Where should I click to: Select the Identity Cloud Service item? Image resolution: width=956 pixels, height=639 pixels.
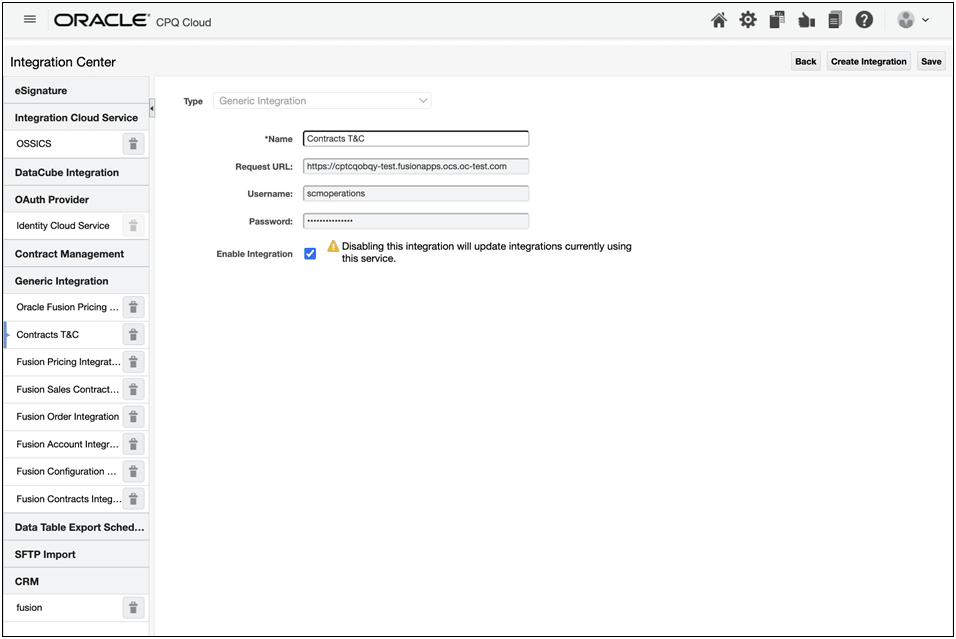pyautogui.click(x=63, y=226)
